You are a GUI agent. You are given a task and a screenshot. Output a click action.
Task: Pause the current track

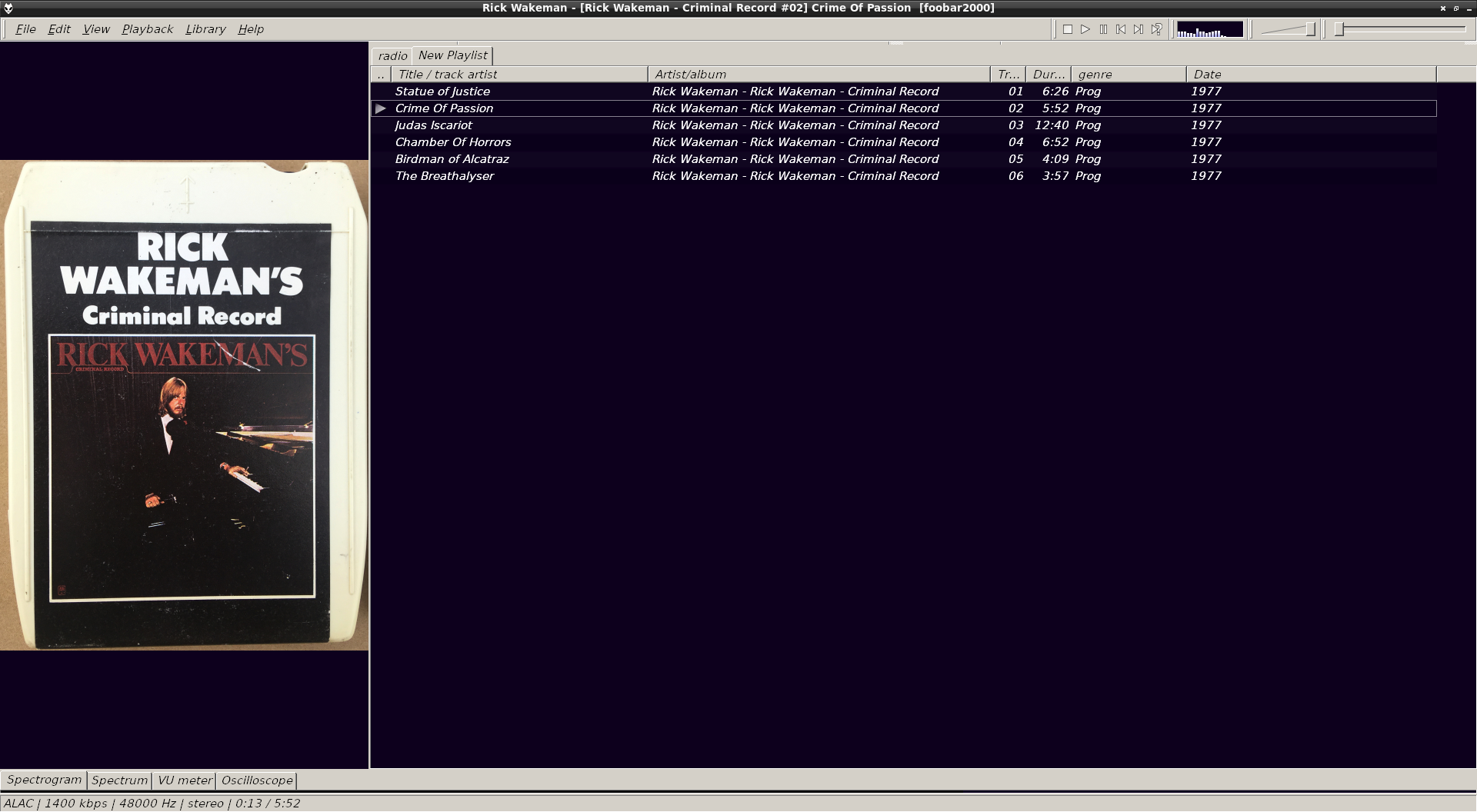tap(1103, 29)
